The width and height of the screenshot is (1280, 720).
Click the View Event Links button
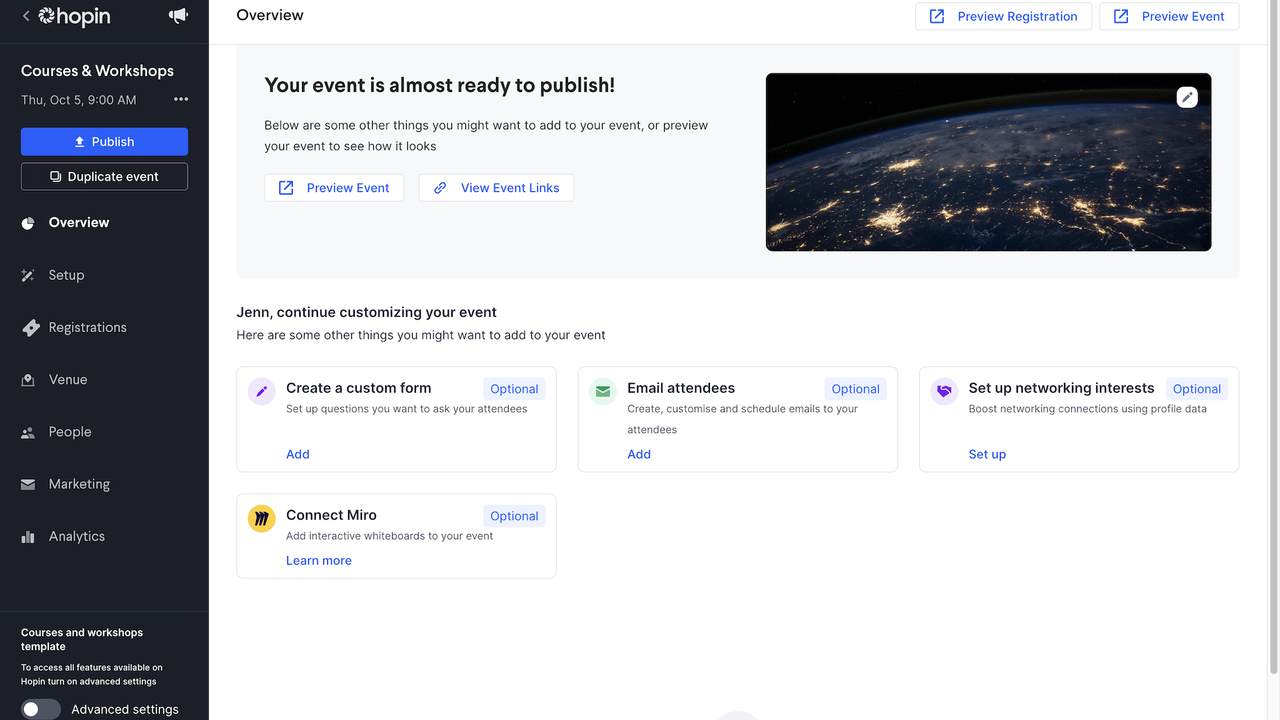tap(496, 188)
